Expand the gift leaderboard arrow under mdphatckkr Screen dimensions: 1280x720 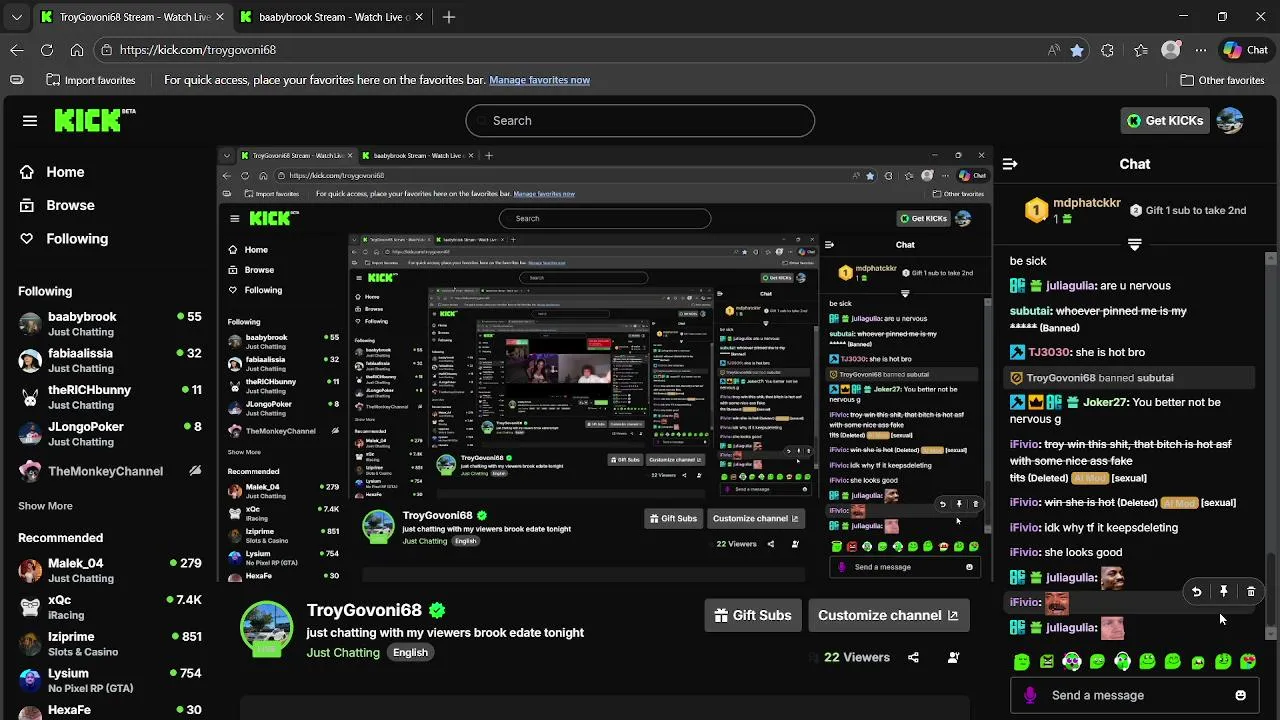tap(1134, 244)
